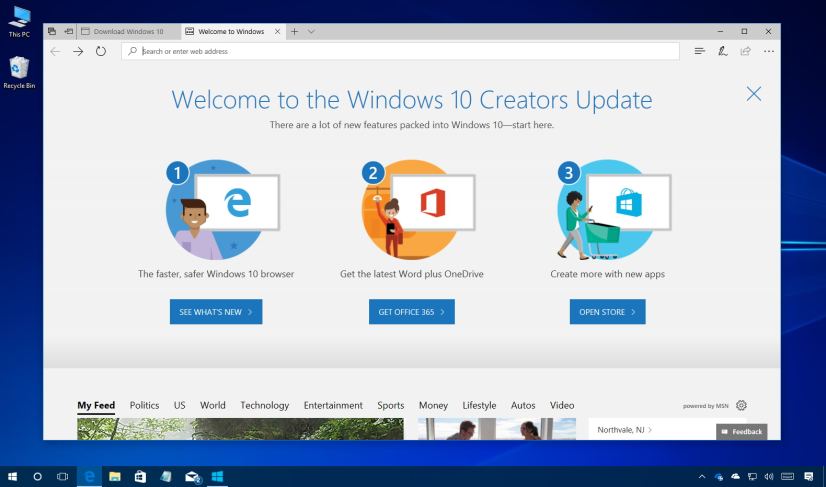Open Task View on taskbar
The width and height of the screenshot is (826, 487).
(63, 476)
